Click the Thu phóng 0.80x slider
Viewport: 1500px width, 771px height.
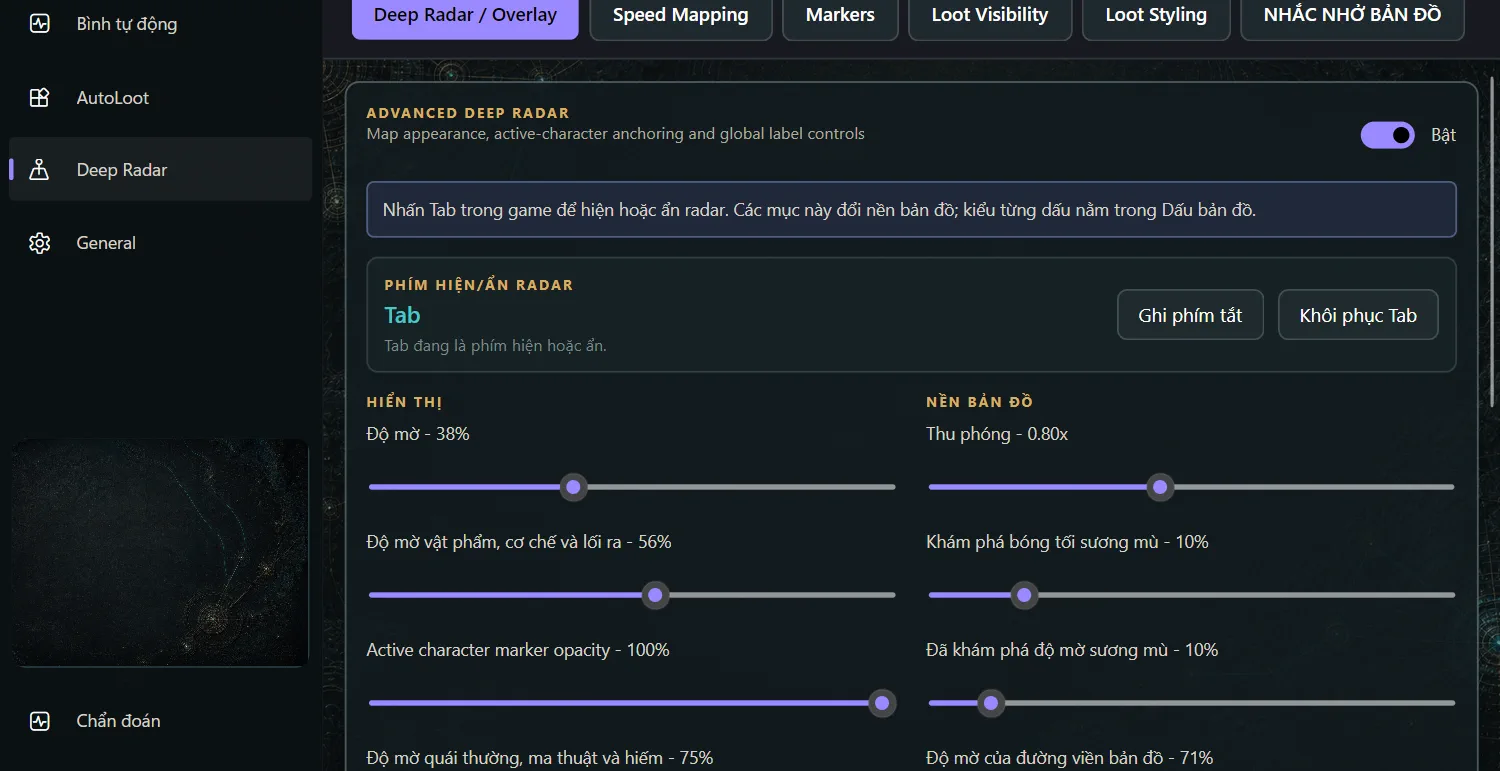(1191, 487)
